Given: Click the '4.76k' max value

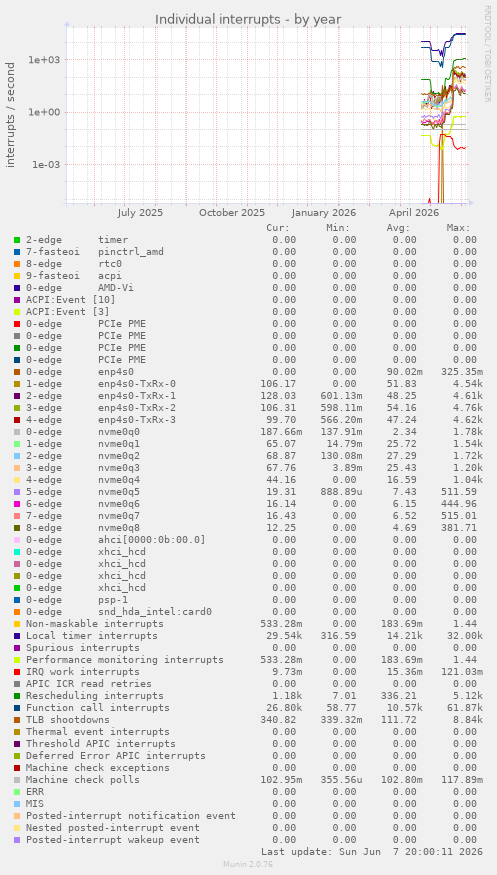Looking at the screenshot, I should pos(468,408).
